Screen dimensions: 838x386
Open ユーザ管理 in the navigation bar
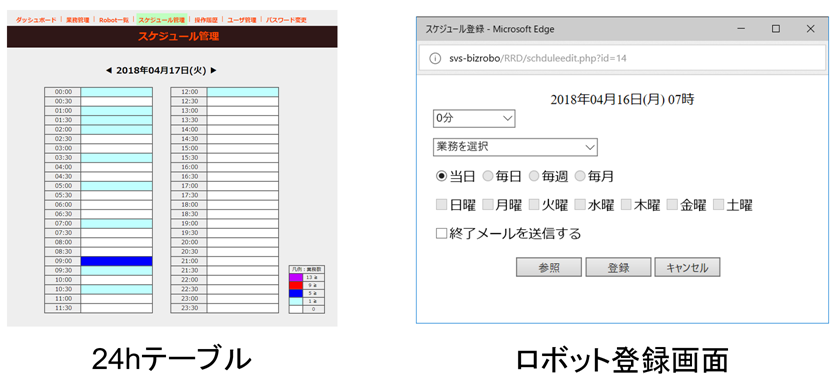coord(242,20)
